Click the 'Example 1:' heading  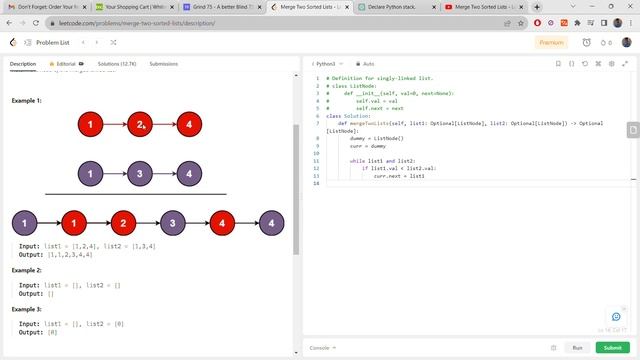[27, 100]
